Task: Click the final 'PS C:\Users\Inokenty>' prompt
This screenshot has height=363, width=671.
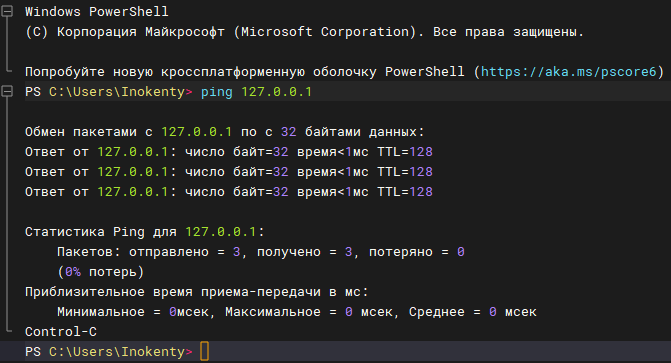Action: 109,351
